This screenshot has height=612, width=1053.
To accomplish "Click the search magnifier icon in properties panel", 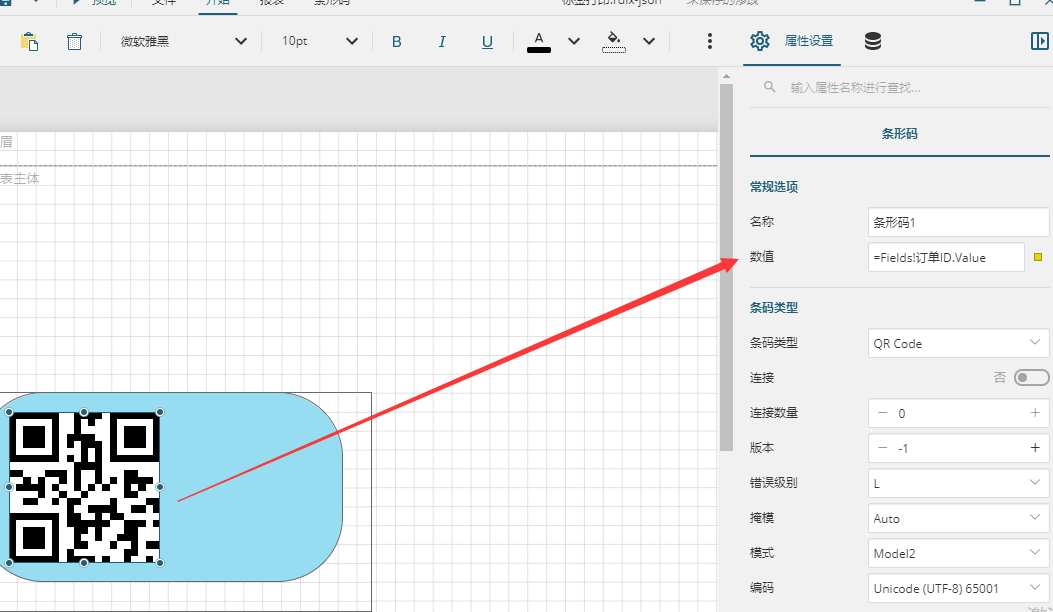I will coord(770,87).
